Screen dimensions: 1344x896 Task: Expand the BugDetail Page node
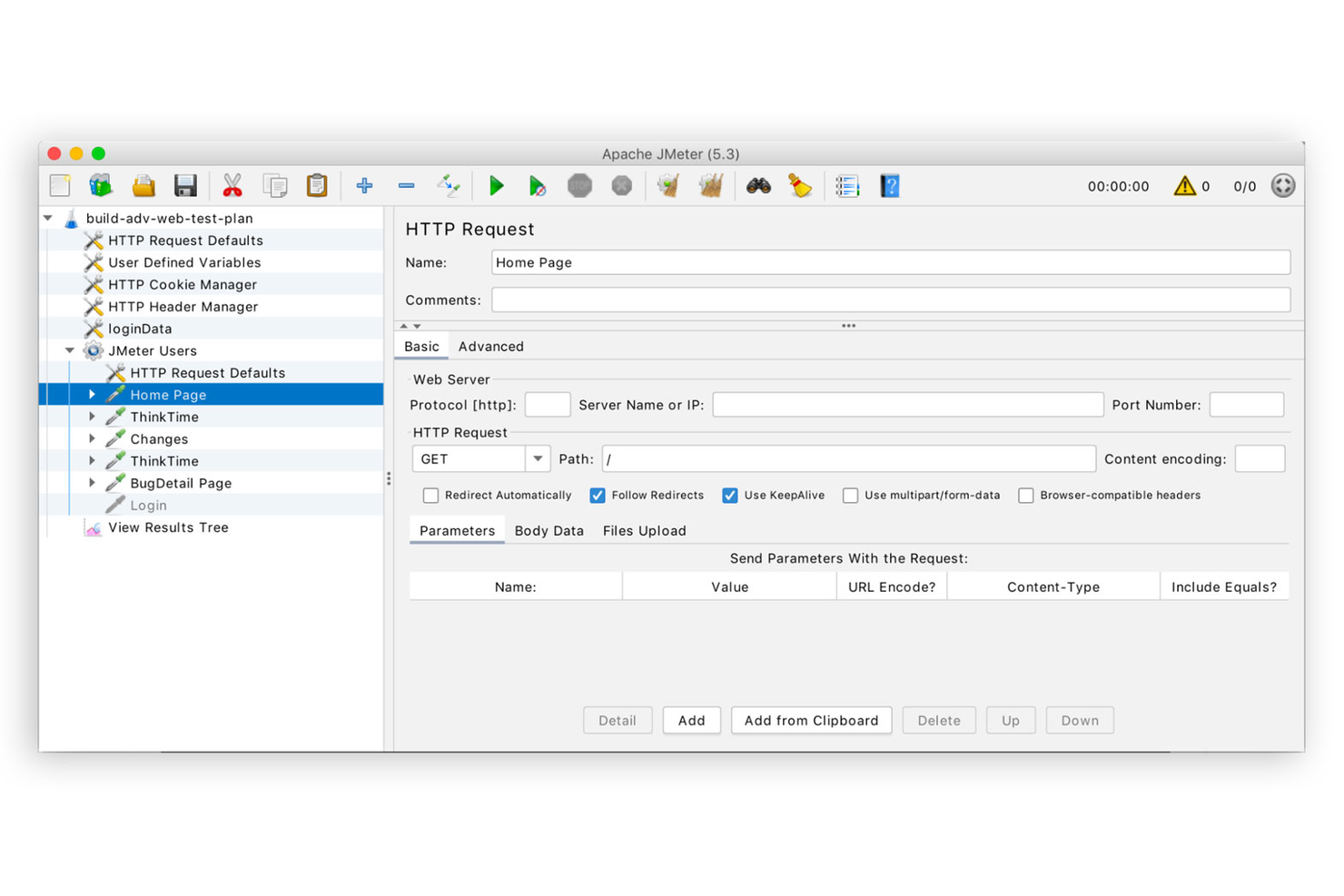92,483
